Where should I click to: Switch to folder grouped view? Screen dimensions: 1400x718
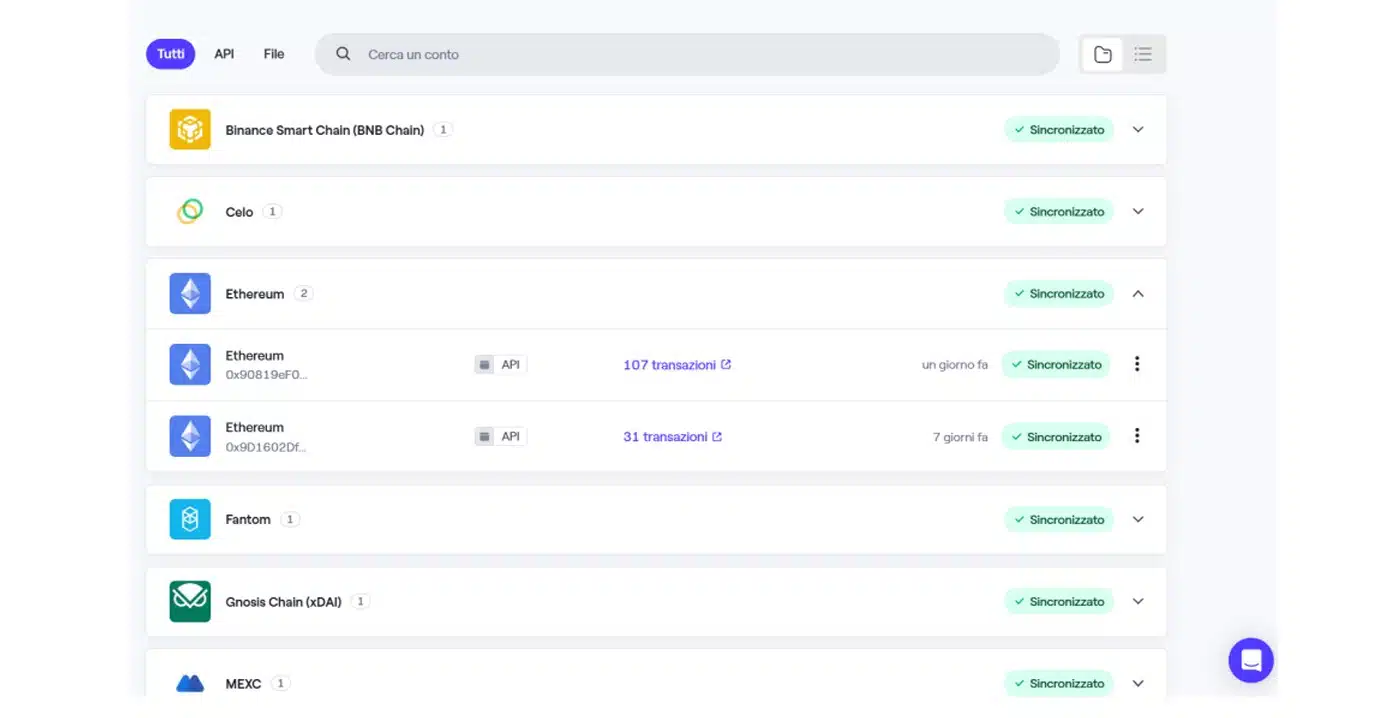coord(1102,55)
